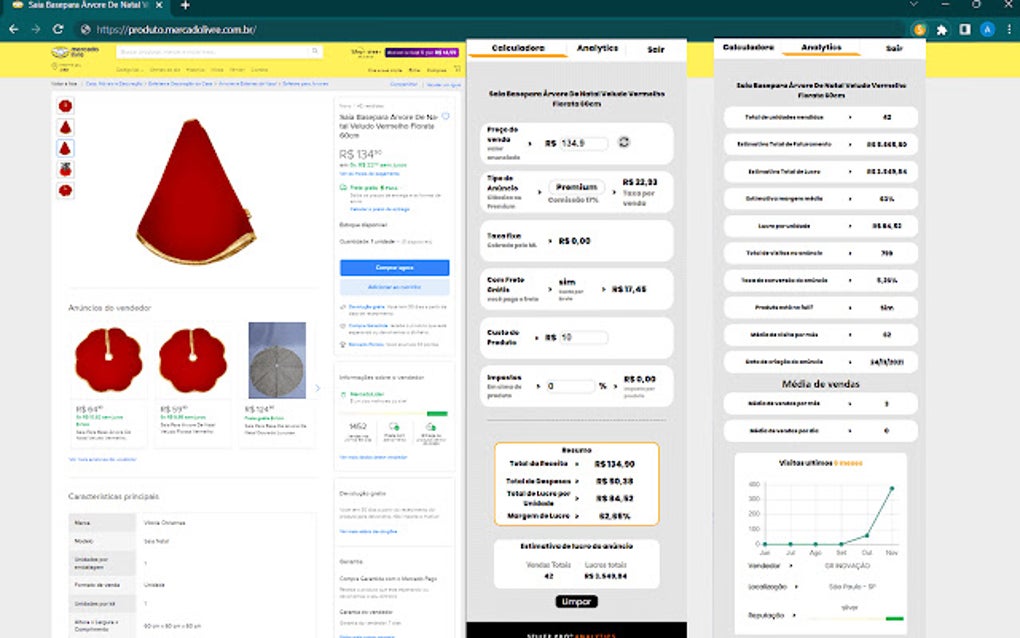Click the orange extension icon in toolbar
Screen dimensions: 1020x638
click(919, 29)
